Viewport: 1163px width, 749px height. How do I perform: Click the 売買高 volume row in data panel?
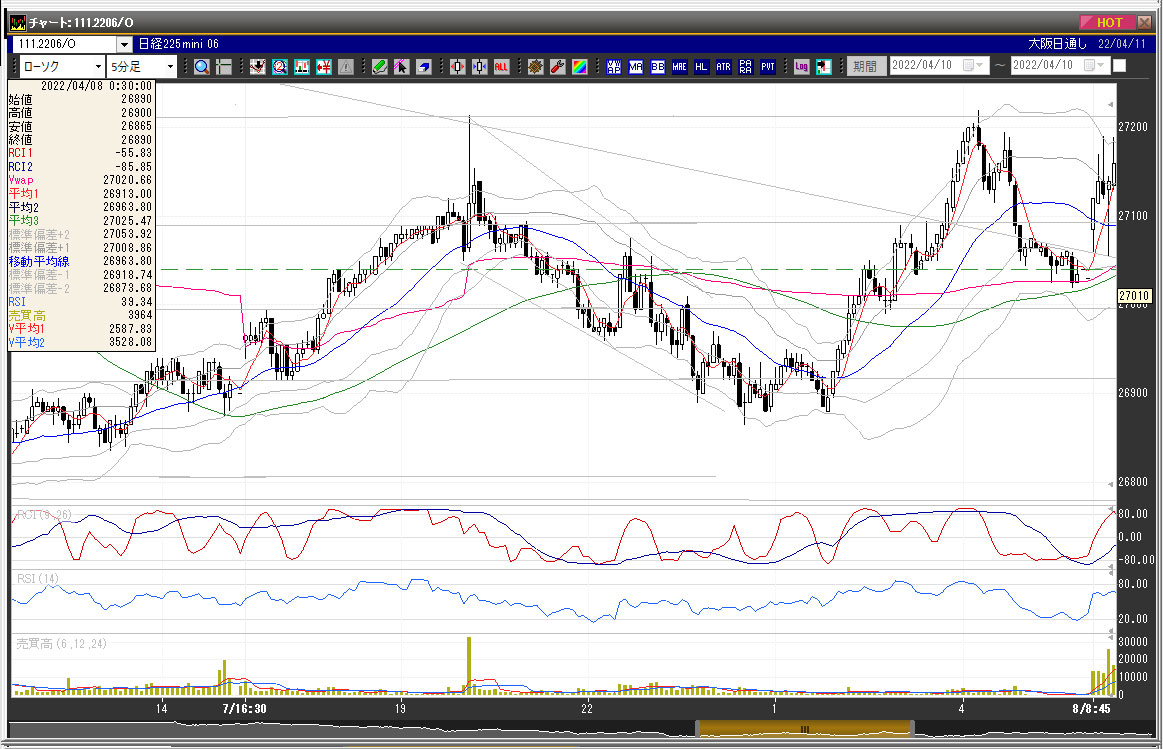80,315
